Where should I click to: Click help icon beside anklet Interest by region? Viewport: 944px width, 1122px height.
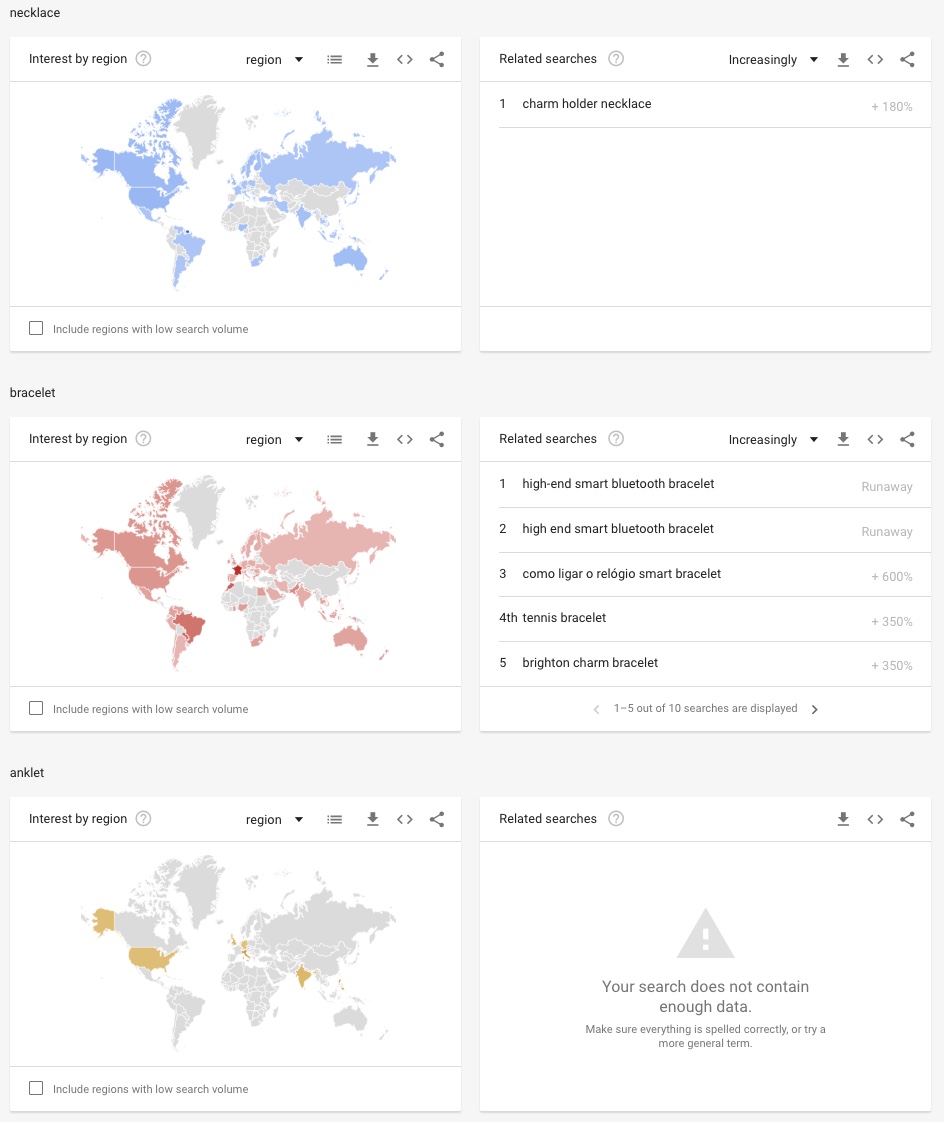[144, 819]
